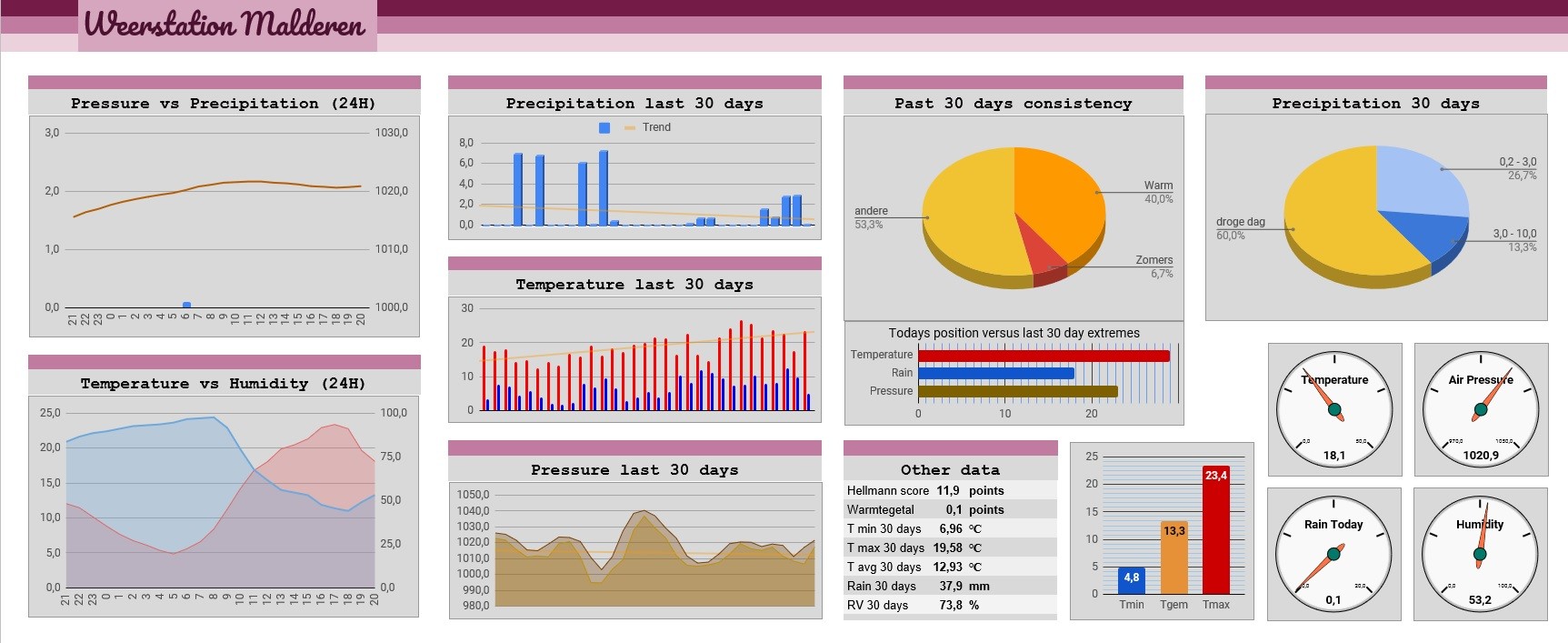The height and width of the screenshot is (643, 1568).
Task: Click the Temperature gauge dial
Action: (x=1334, y=410)
